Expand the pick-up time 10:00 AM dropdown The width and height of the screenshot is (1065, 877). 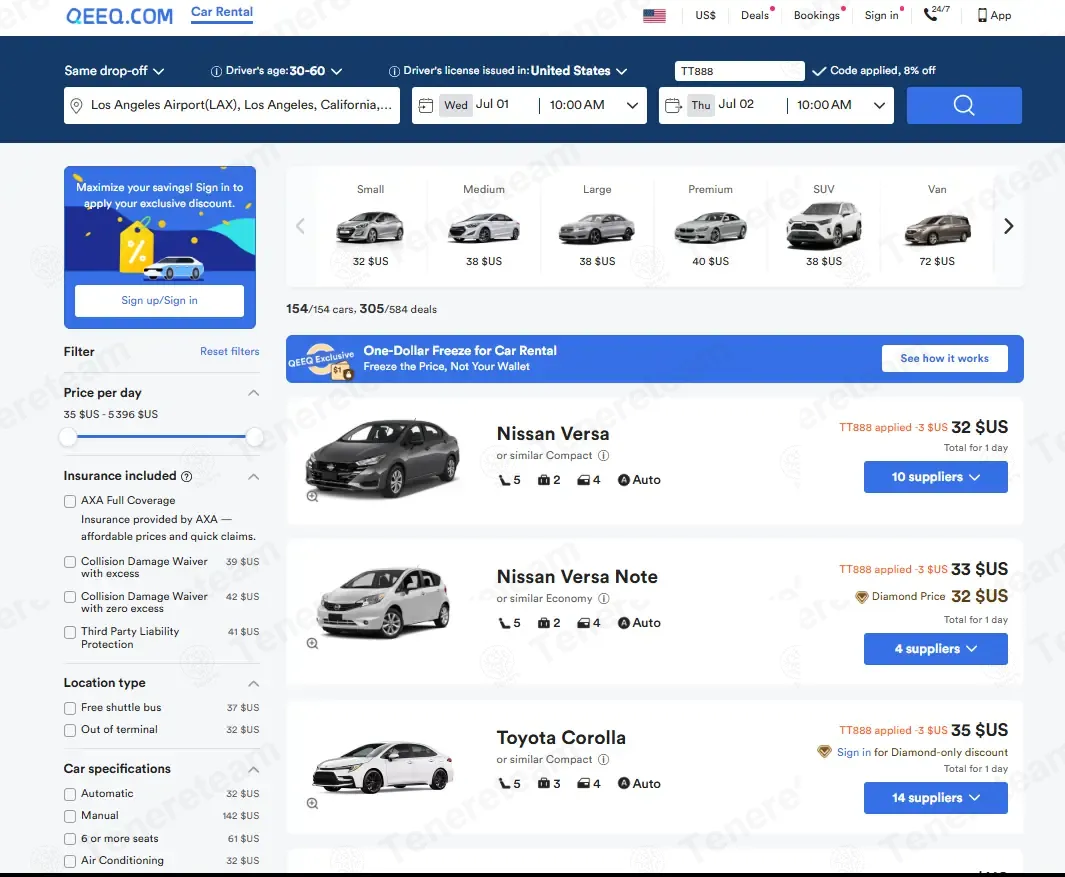(x=594, y=105)
